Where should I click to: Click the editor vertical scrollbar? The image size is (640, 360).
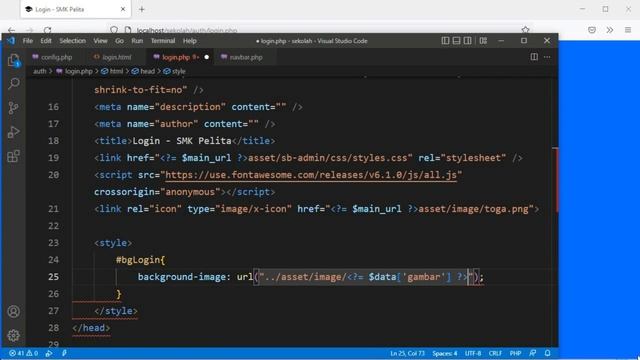[555, 212]
